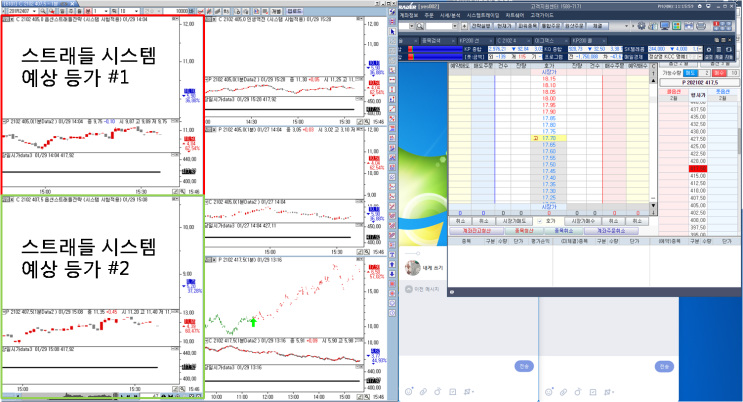Close the 종목검색 tab

453,40
